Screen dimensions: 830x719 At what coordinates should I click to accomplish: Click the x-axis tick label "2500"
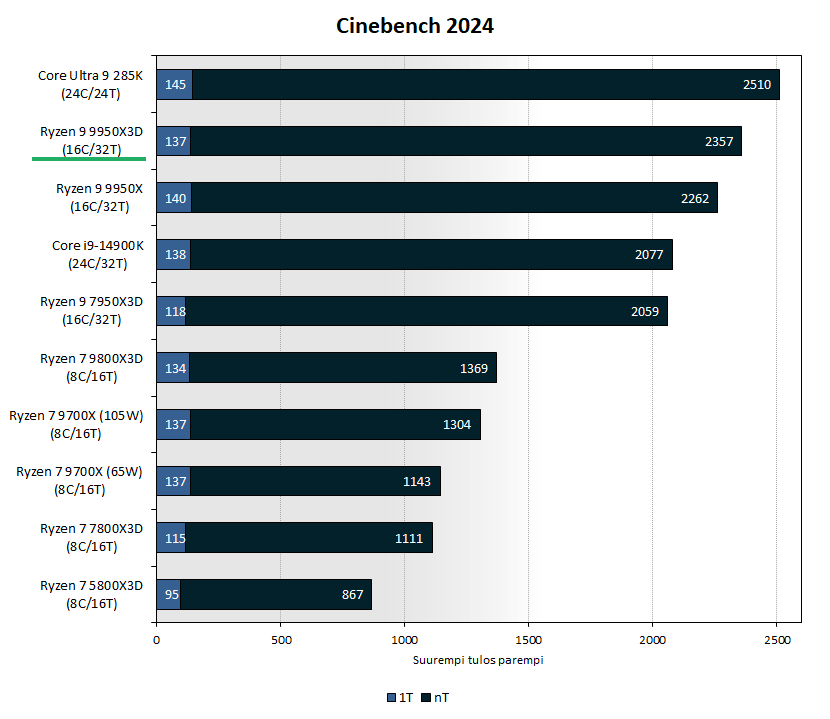[777, 640]
